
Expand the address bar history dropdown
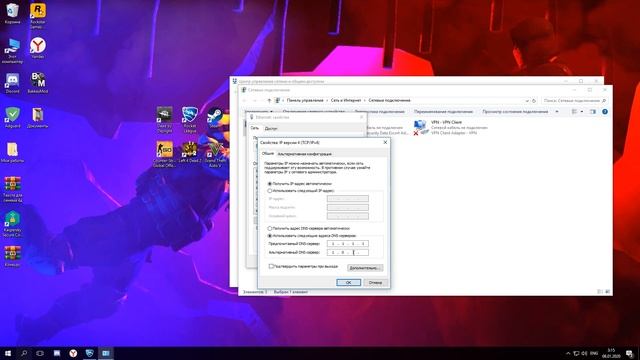point(527,100)
